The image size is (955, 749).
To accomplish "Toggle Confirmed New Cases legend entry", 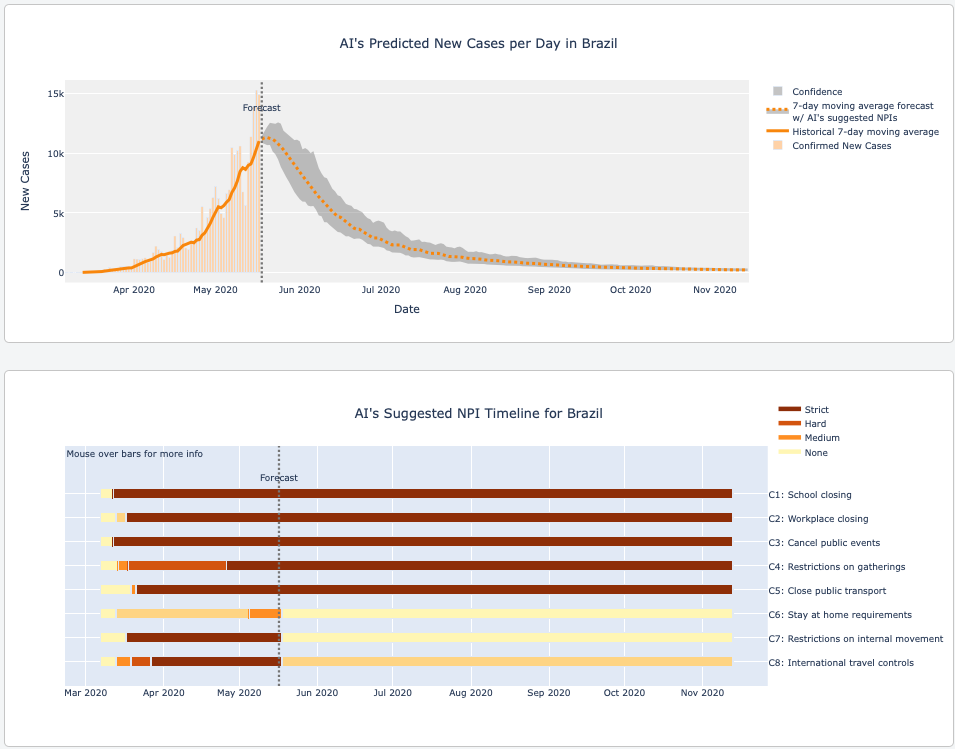I will point(841,146).
